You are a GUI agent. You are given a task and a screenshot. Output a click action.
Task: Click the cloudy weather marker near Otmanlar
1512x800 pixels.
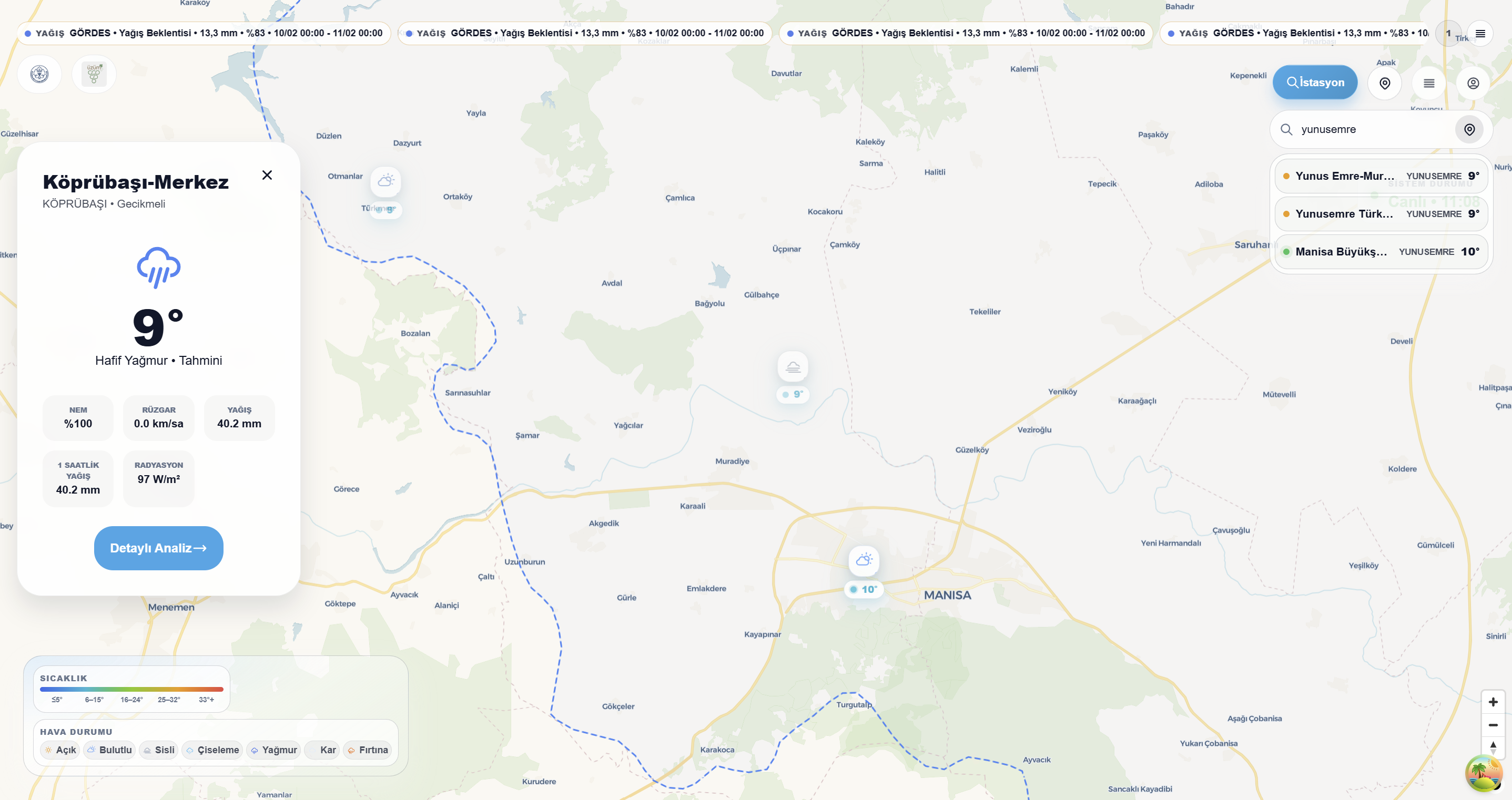[386, 181]
